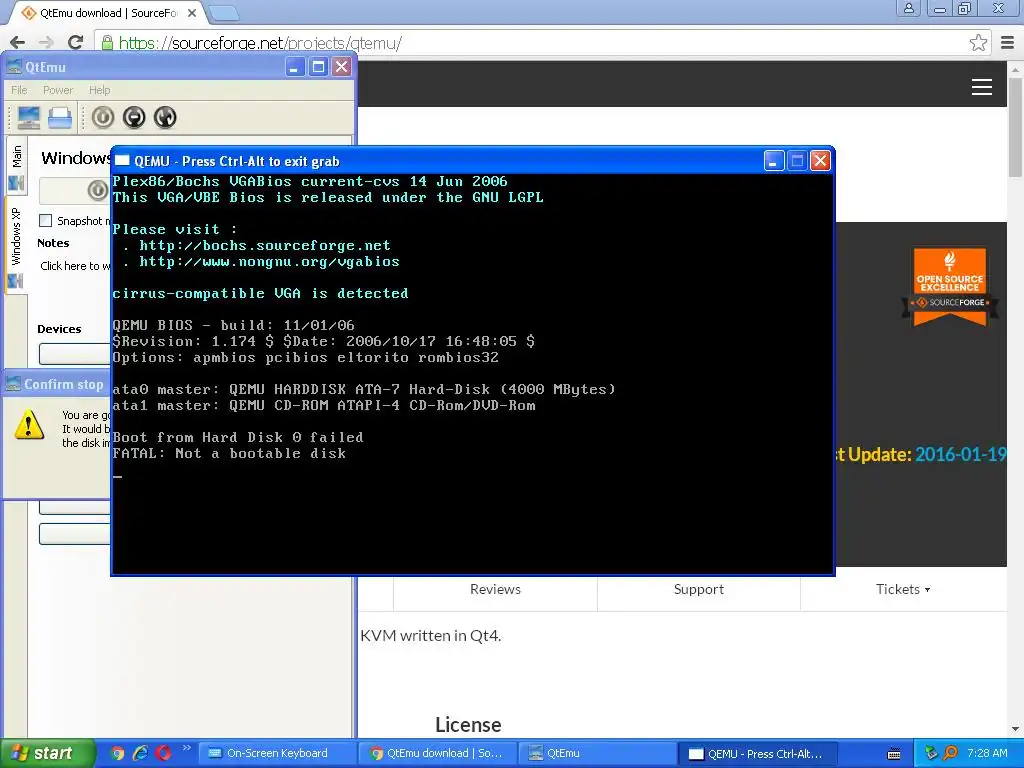1024x768 pixels.
Task: Click the New Machine computer icon in QtEmu toolbar
Action: point(29,118)
